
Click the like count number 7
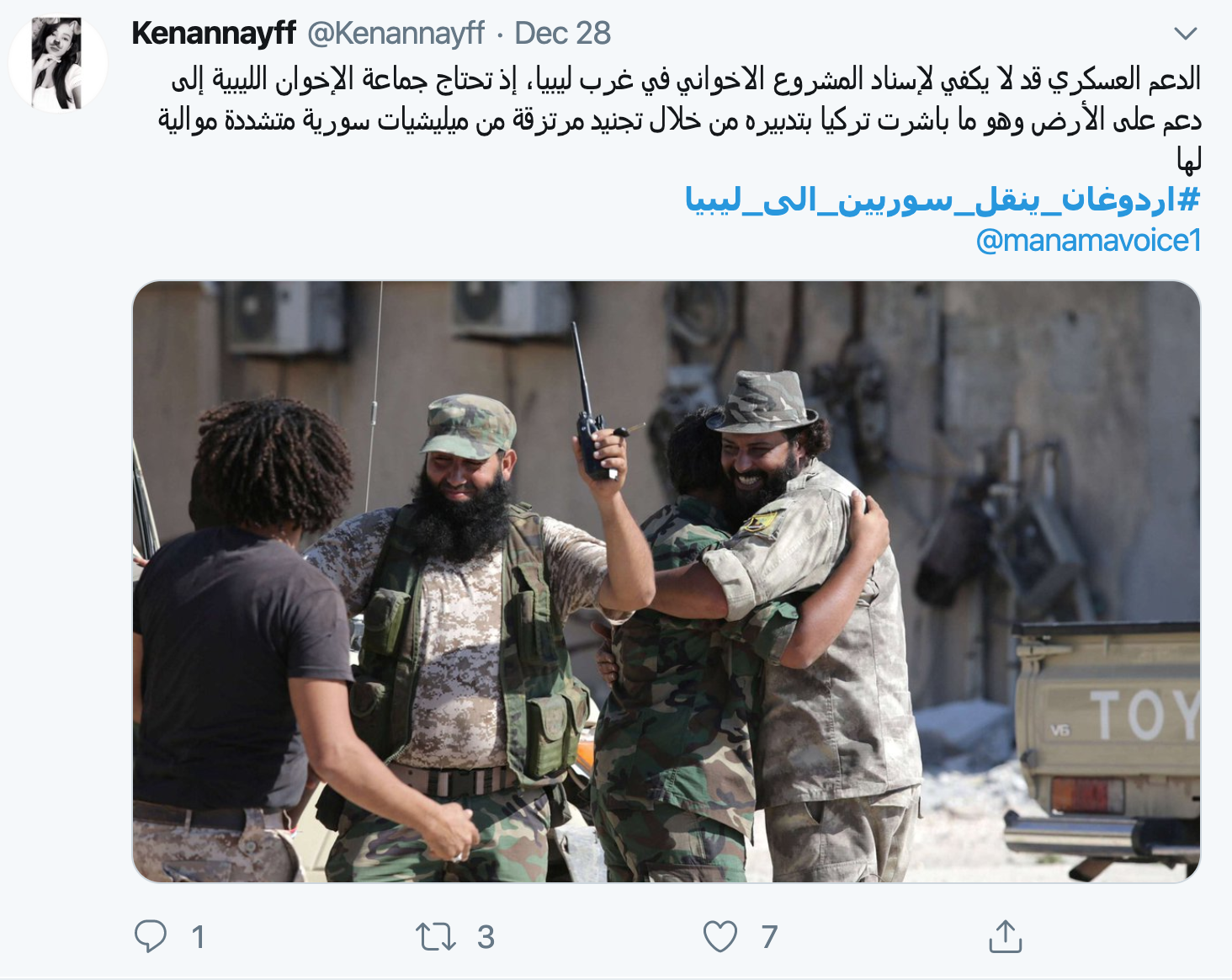click(769, 937)
